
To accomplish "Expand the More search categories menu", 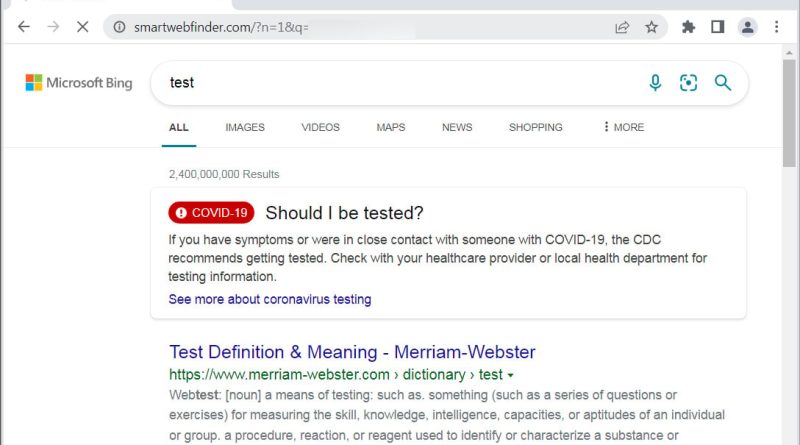I will click(623, 127).
